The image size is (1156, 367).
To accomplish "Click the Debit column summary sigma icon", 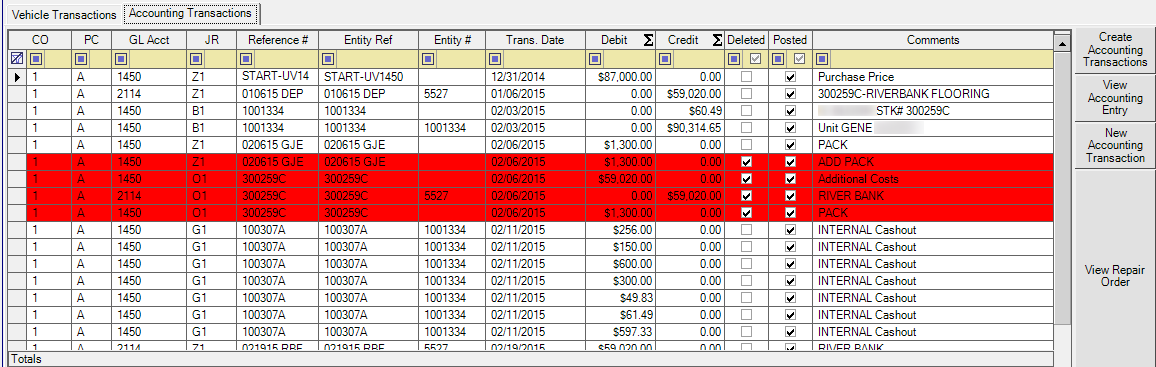I will (648, 41).
